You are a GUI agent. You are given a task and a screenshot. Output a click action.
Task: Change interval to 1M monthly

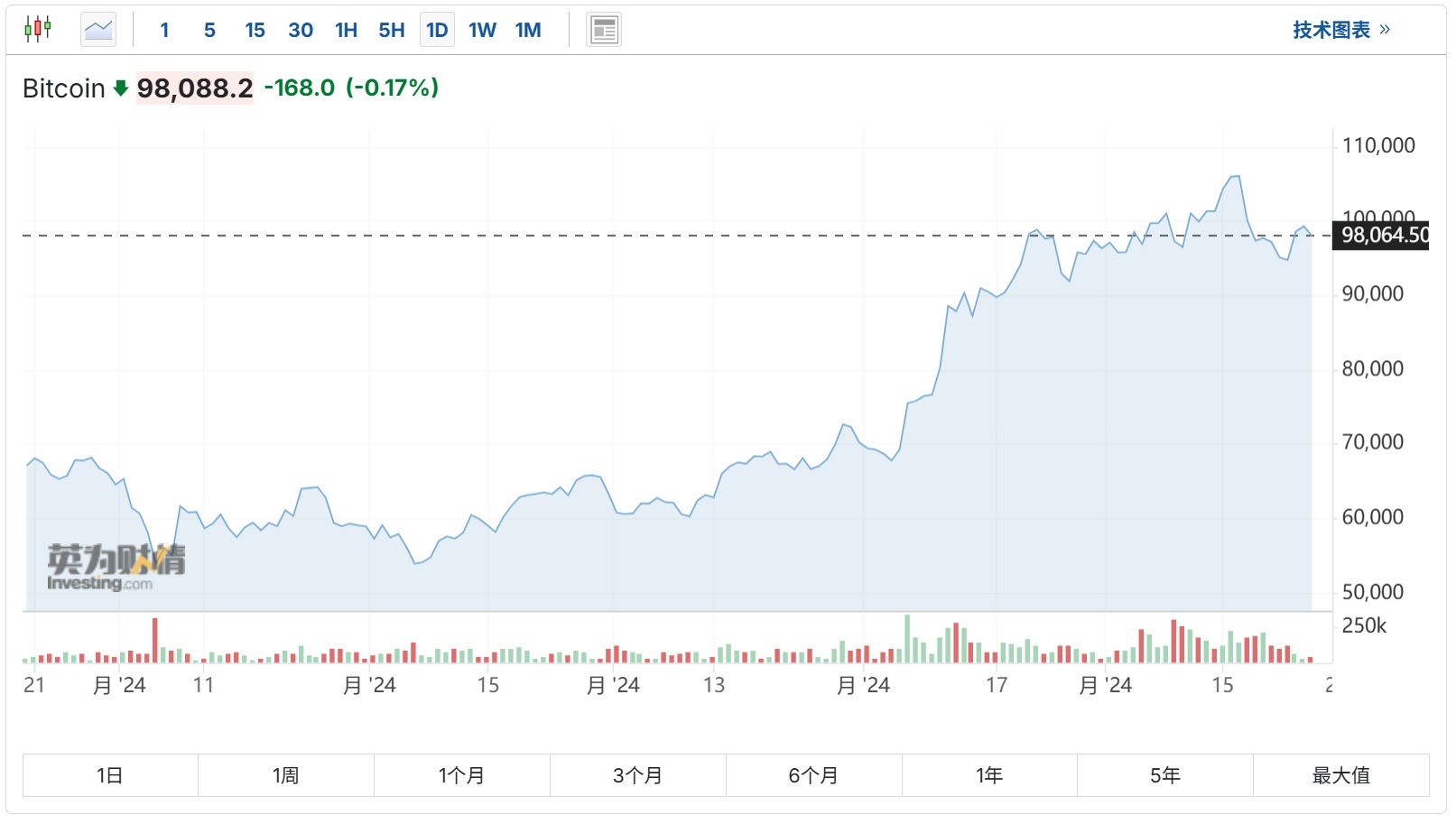point(528,30)
